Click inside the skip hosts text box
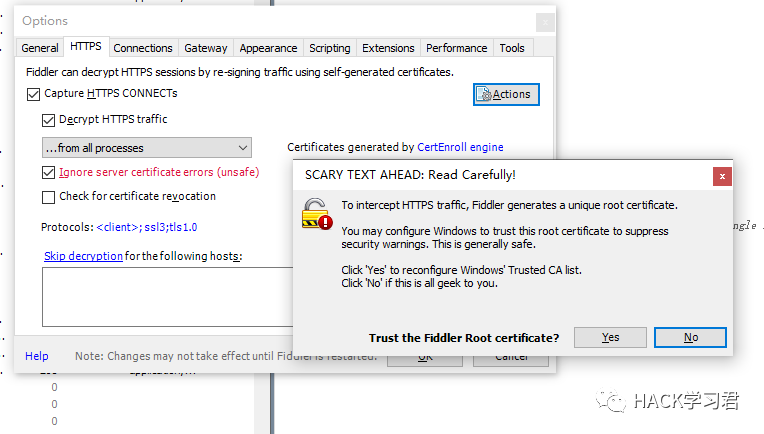 168,297
